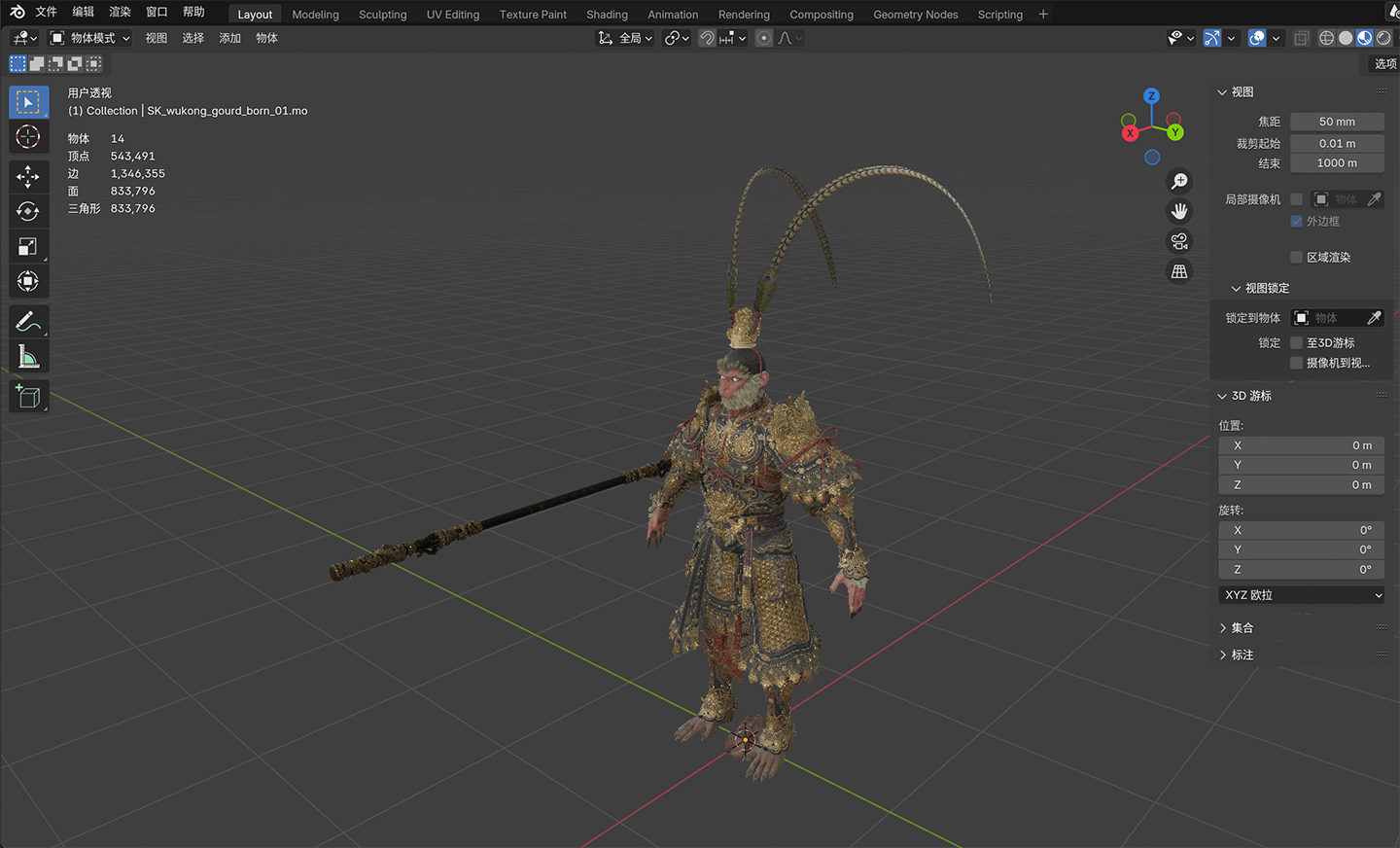Click the Add Cube tool
Screen dimensions: 1400x848
[x=28, y=396]
